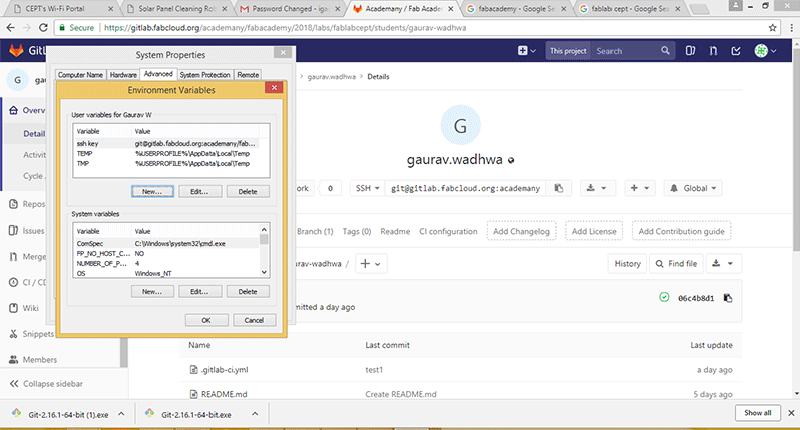Switch to the Solar Panel Cleaning Robot tab

[x=177, y=9]
